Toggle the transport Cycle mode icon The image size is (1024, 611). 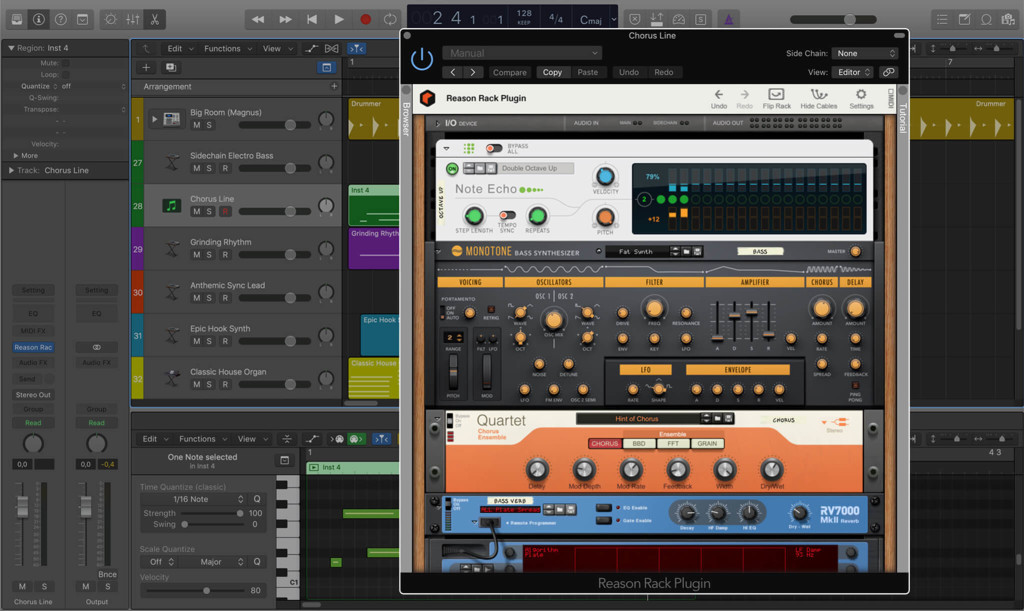click(389, 19)
